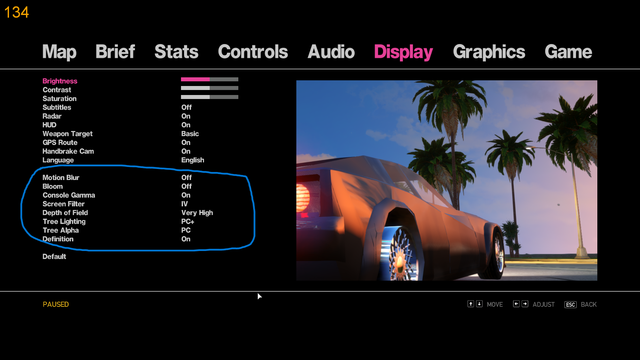Viewport: 640px width, 360px height.
Task: Toggle Console Gamma On value
Action: coord(186,195)
